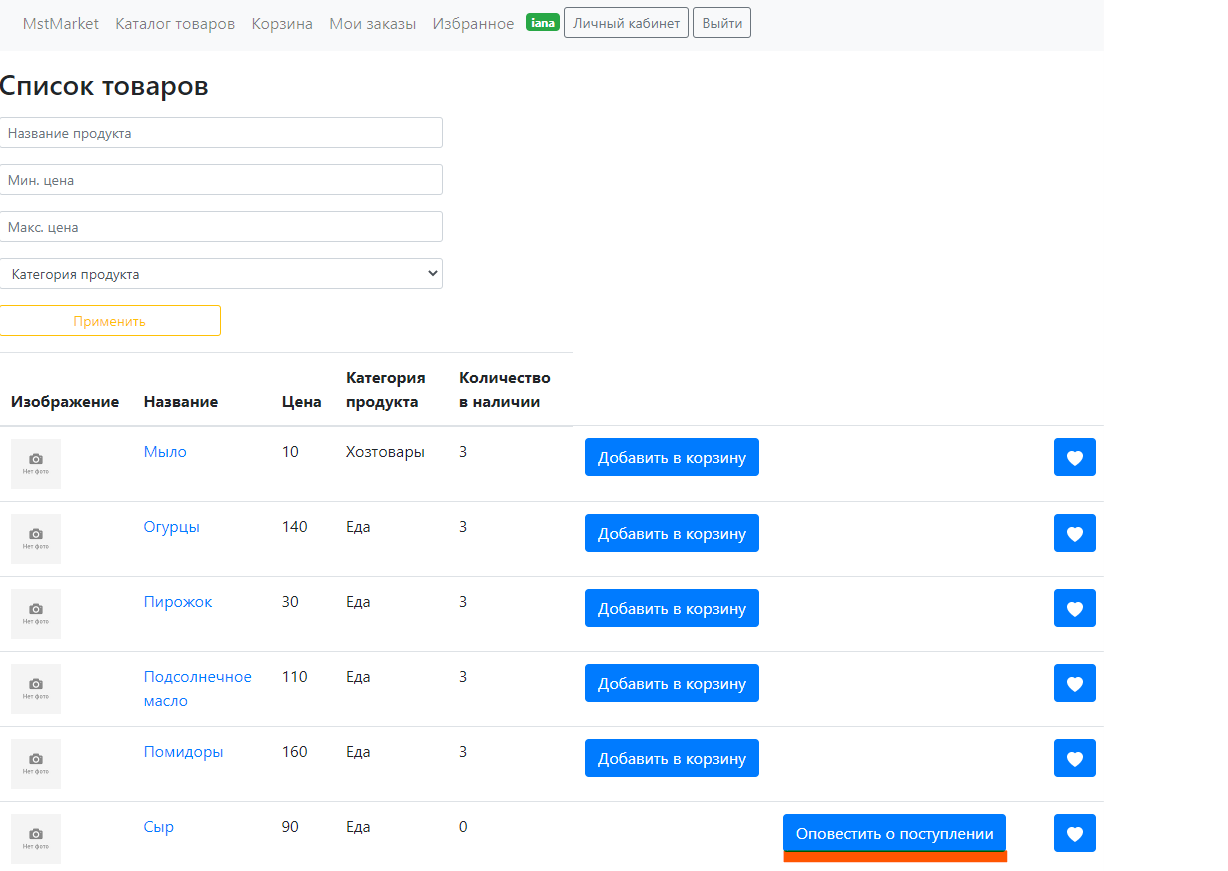
Task: Favorite Пирожок using its heart button
Action: click(1075, 608)
